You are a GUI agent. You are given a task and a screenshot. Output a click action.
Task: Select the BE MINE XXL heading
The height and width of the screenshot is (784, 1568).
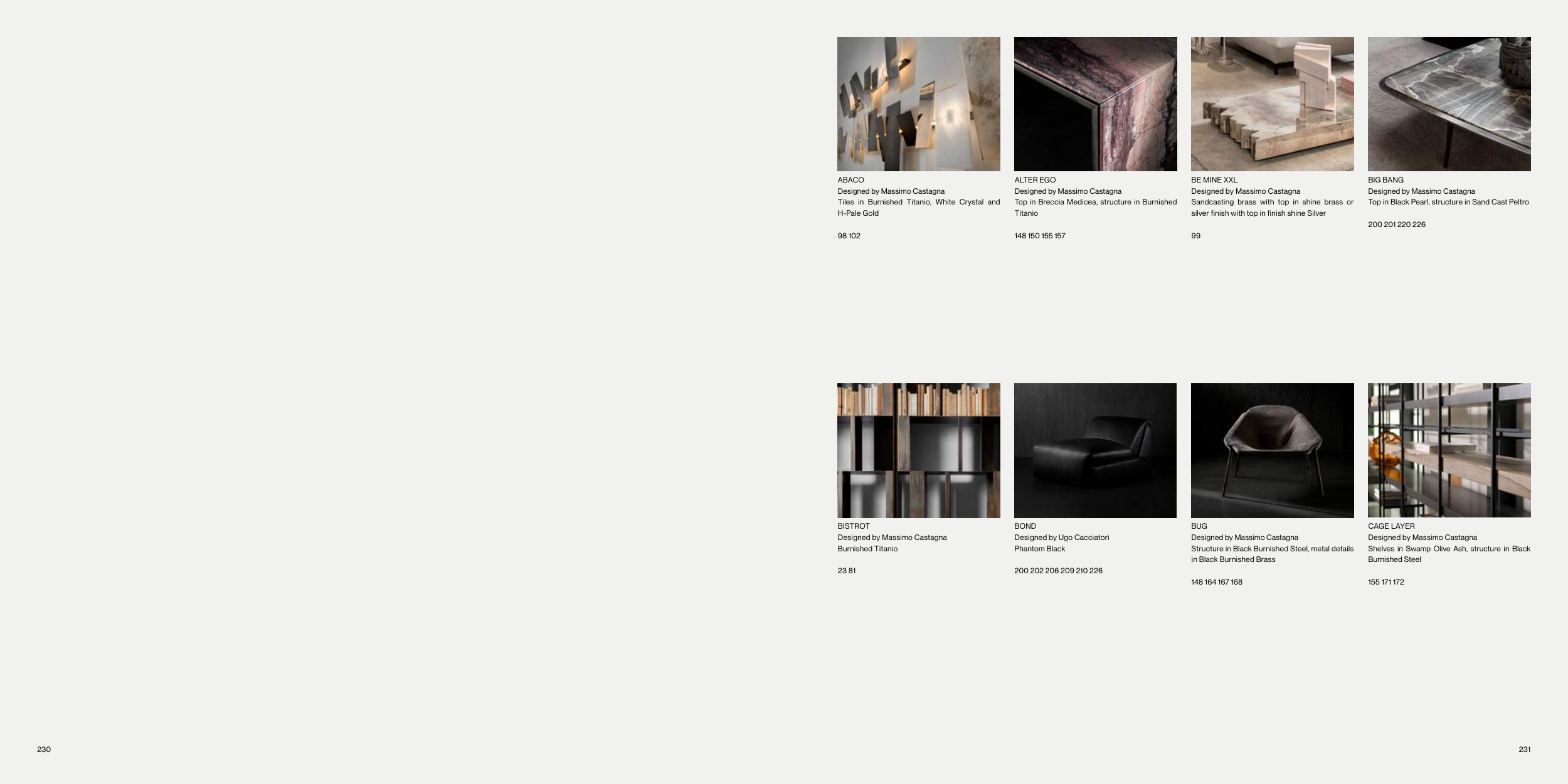coord(1214,180)
